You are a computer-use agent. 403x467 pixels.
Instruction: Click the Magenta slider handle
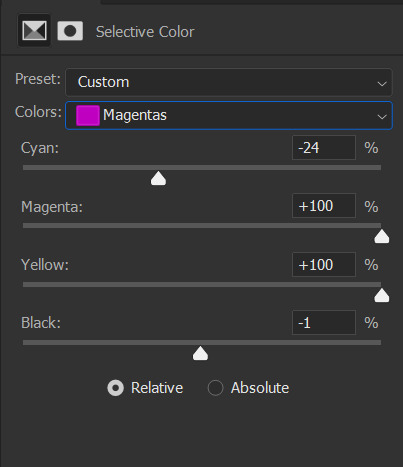pyautogui.click(x=382, y=236)
